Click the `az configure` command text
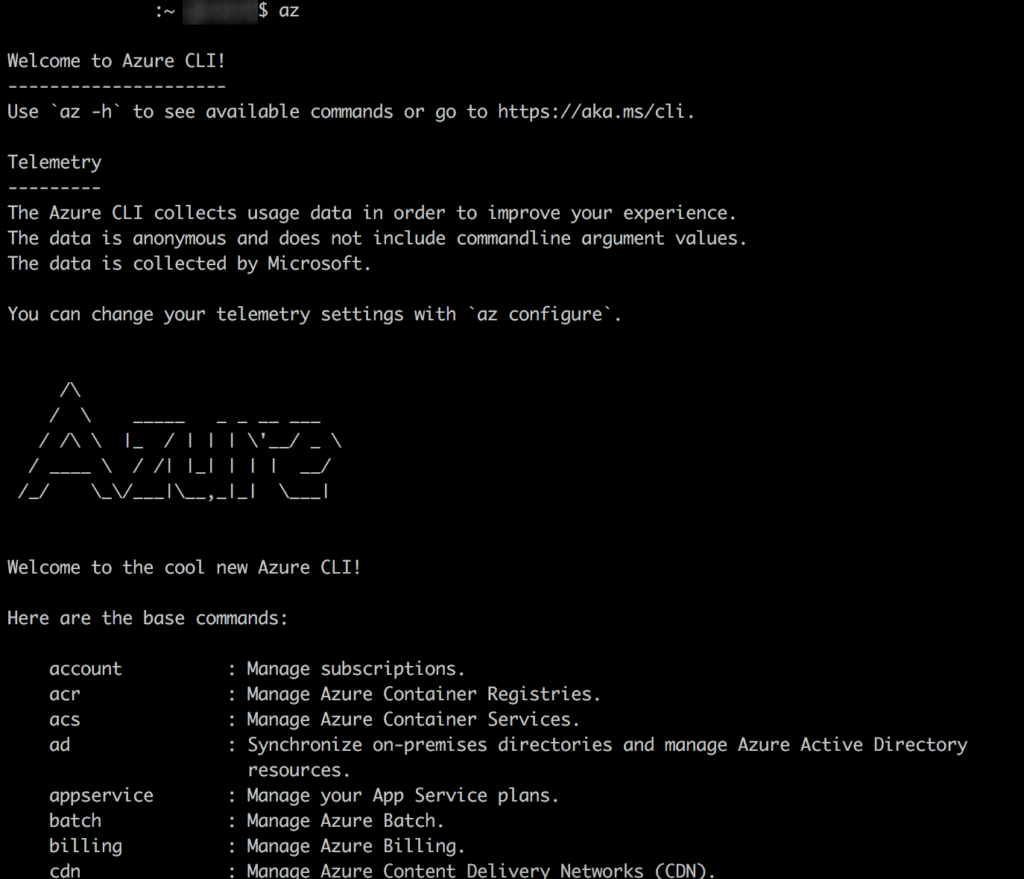Image resolution: width=1024 pixels, height=879 pixels. point(541,314)
